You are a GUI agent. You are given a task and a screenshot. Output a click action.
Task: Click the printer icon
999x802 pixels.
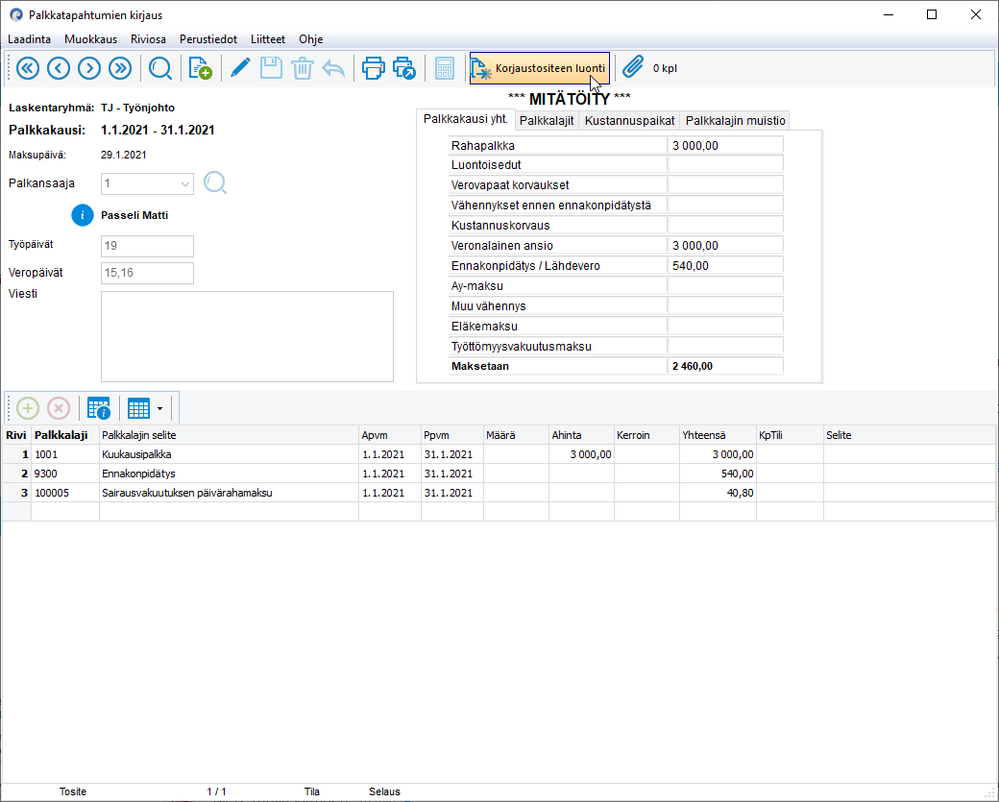[373, 68]
